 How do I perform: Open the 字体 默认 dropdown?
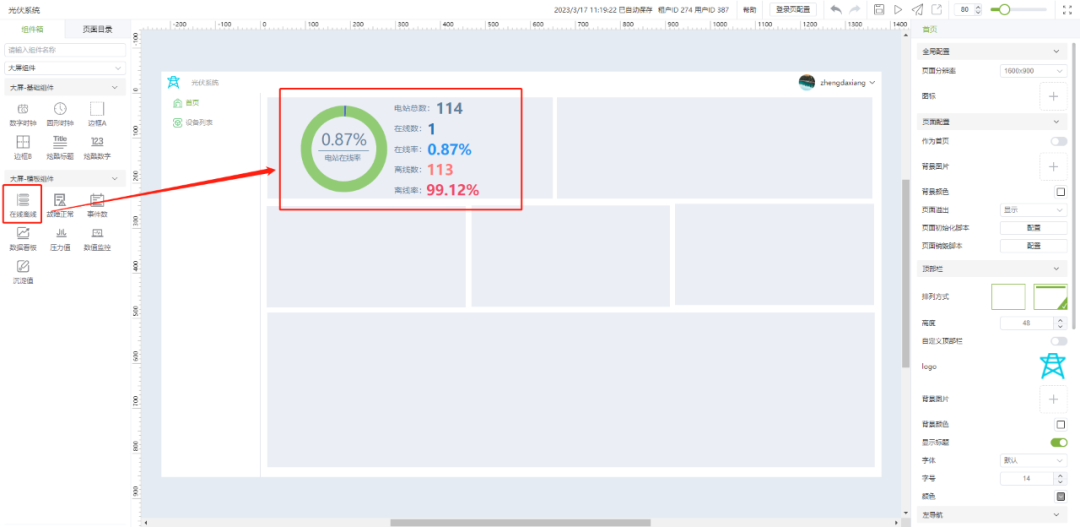pyautogui.click(x=1033, y=460)
